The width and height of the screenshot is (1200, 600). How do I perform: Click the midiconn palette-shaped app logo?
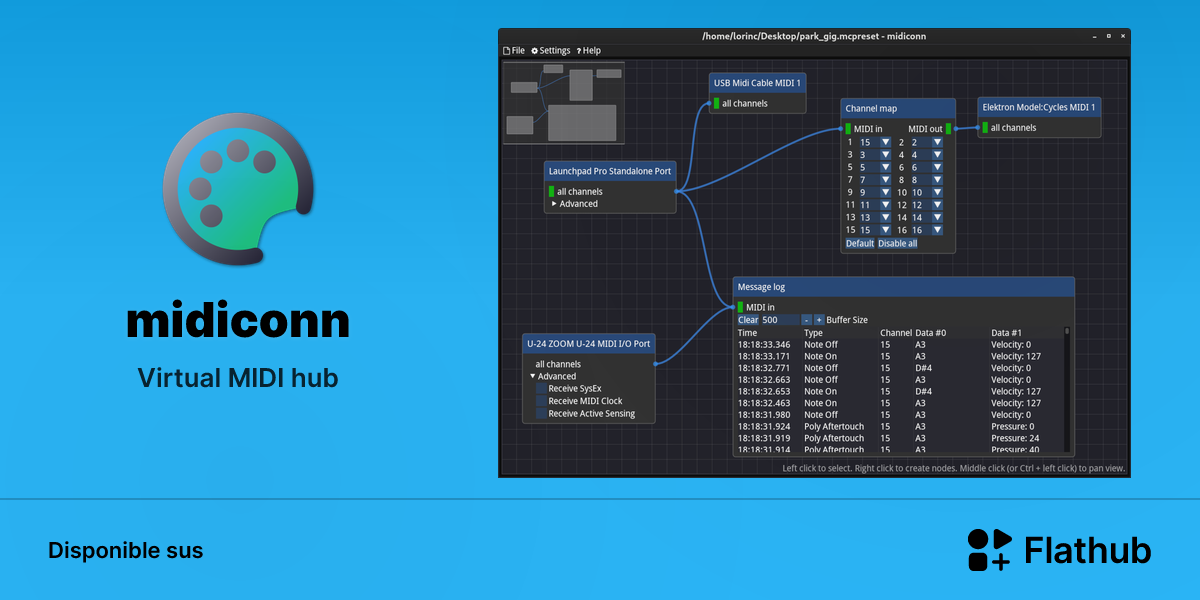(238, 188)
